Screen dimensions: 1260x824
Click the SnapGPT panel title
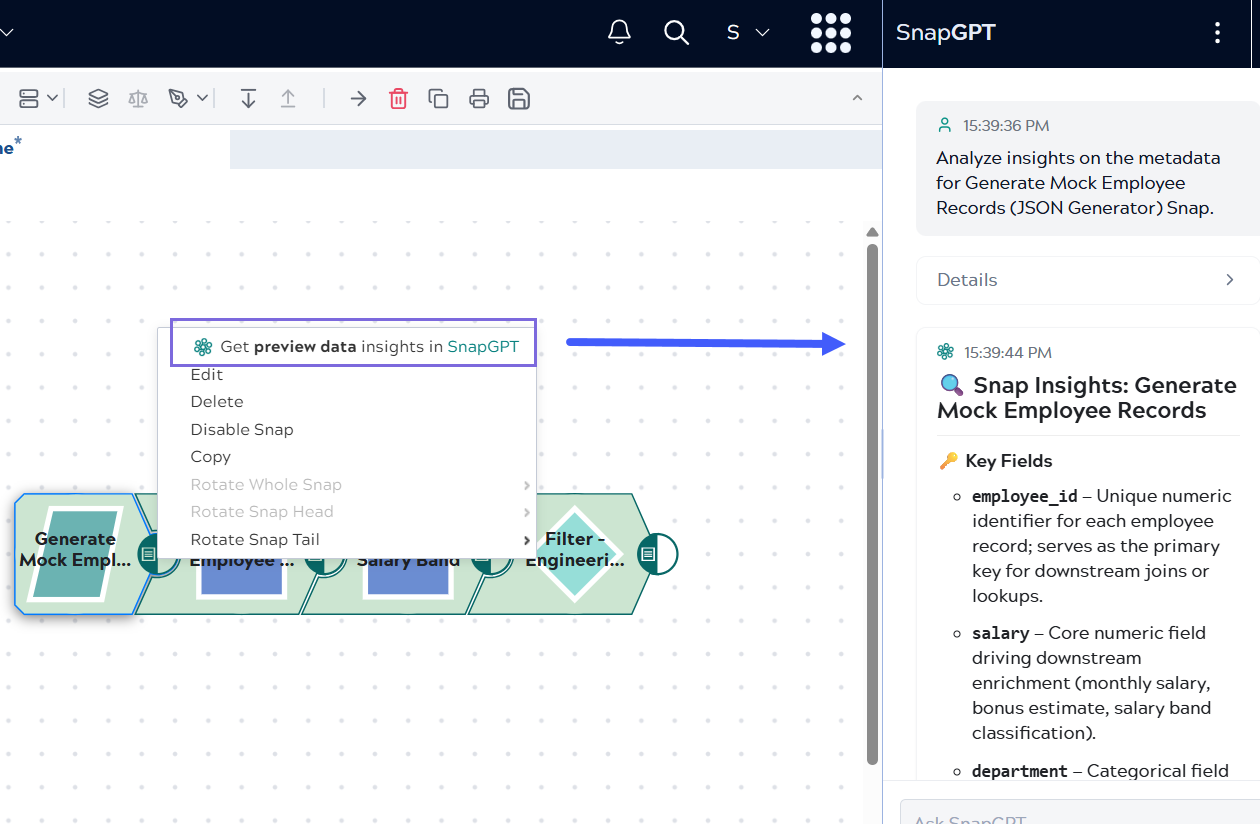[x=946, y=32]
